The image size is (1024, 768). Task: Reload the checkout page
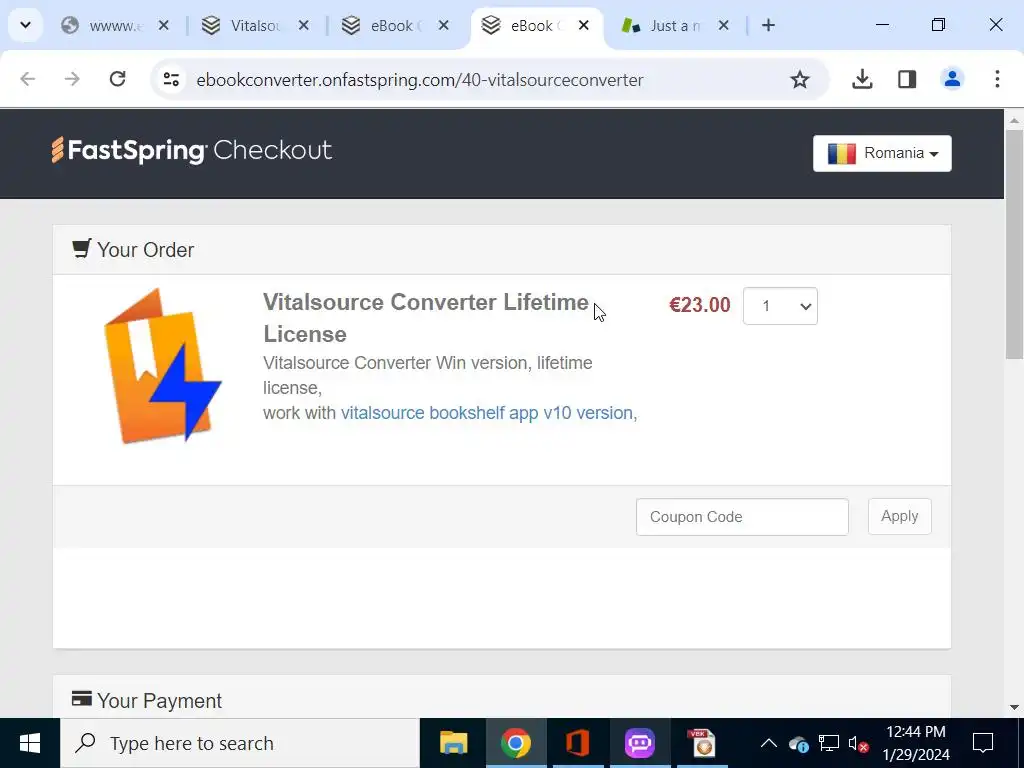tap(118, 80)
